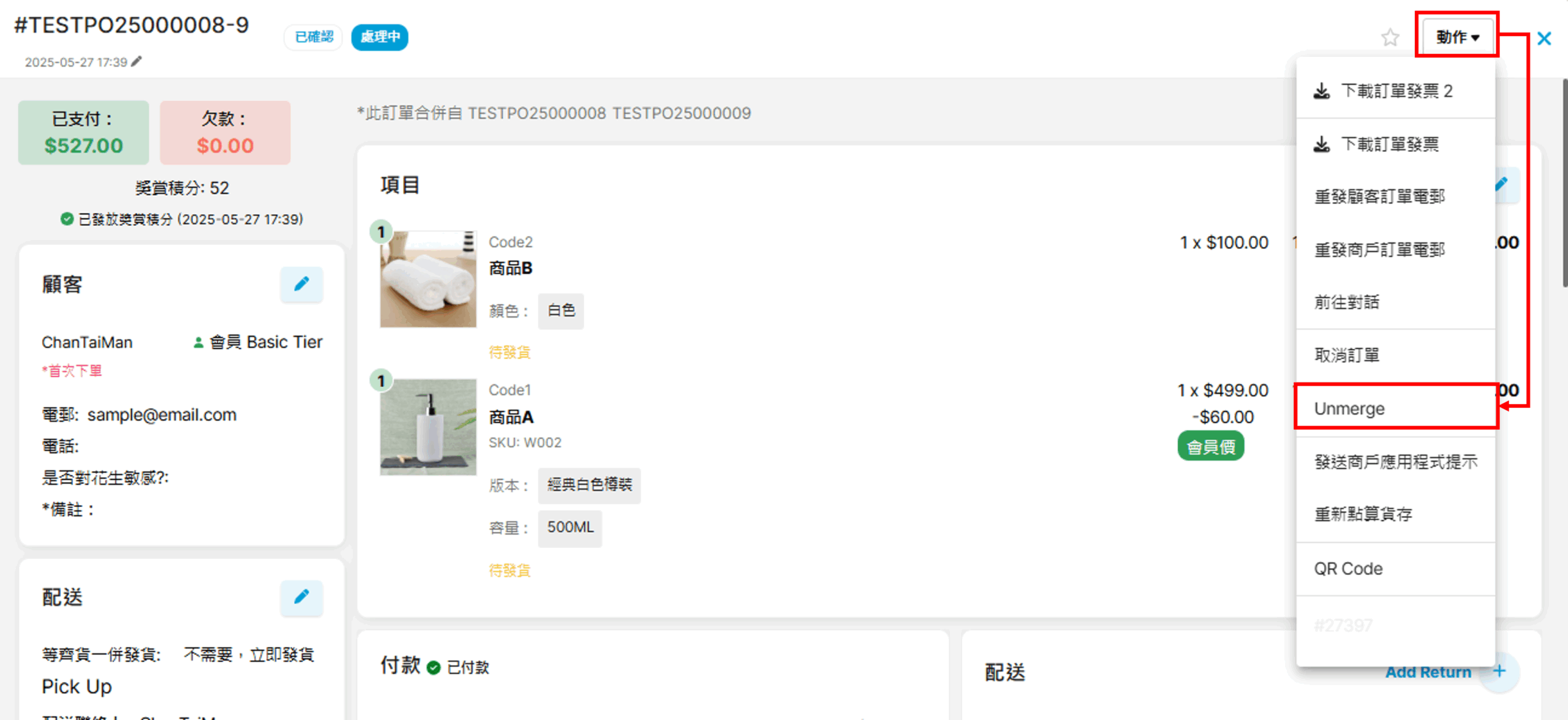
Task: Choose 取消訂單 menu option
Action: [x=1346, y=355]
